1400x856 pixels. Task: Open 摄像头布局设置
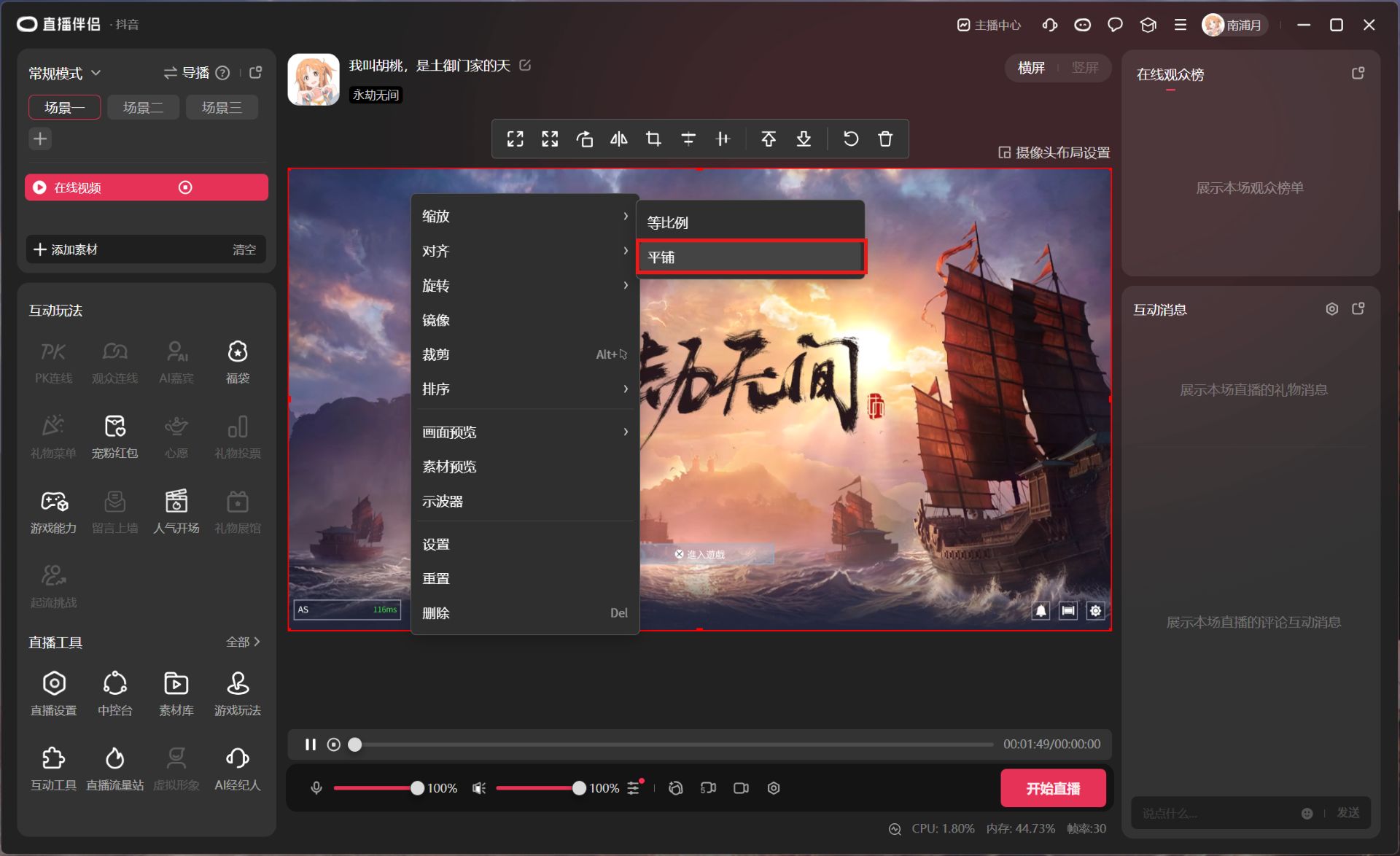(x=1054, y=152)
